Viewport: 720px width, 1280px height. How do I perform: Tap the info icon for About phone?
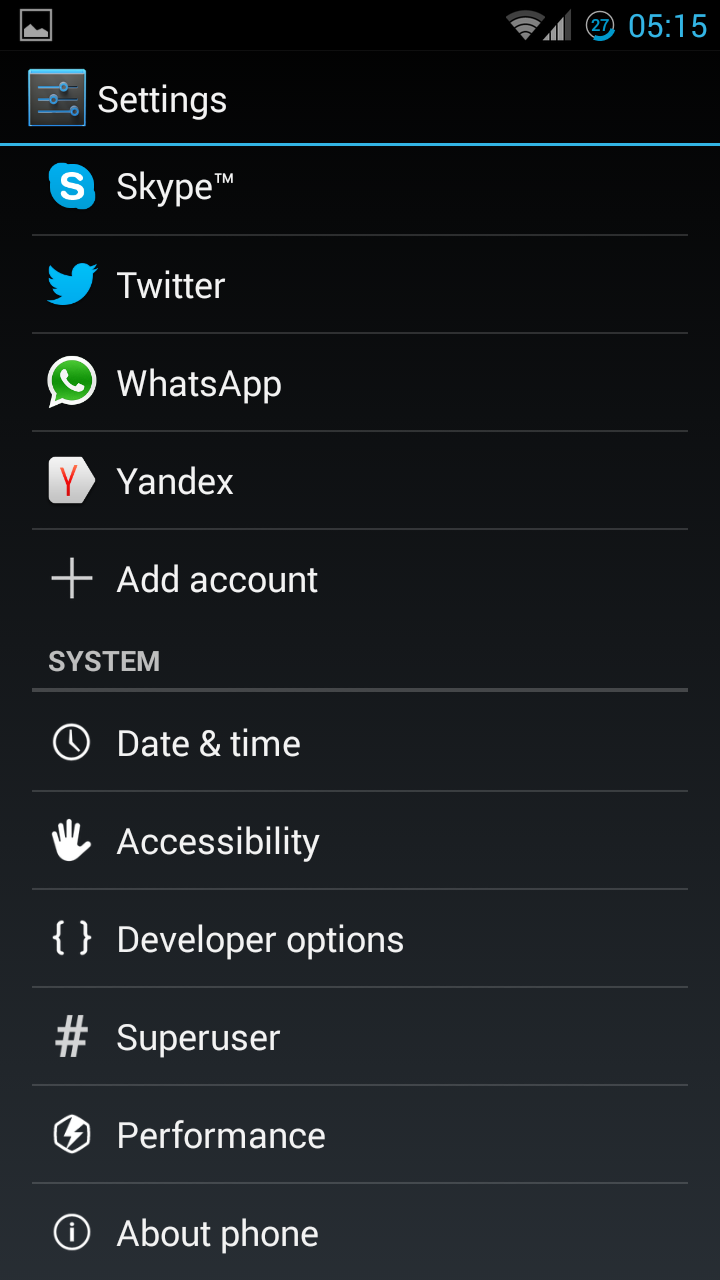(72, 1233)
